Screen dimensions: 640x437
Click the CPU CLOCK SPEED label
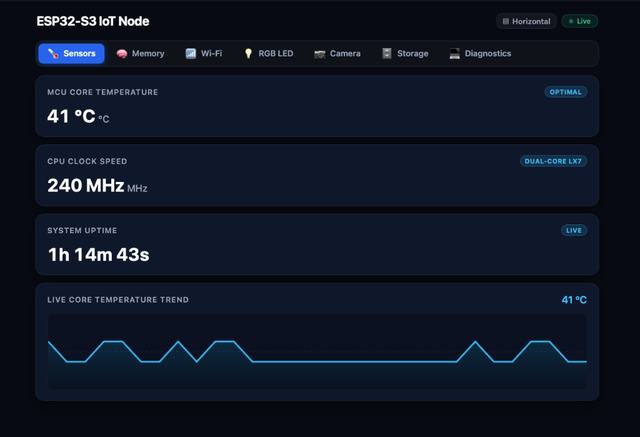87,161
